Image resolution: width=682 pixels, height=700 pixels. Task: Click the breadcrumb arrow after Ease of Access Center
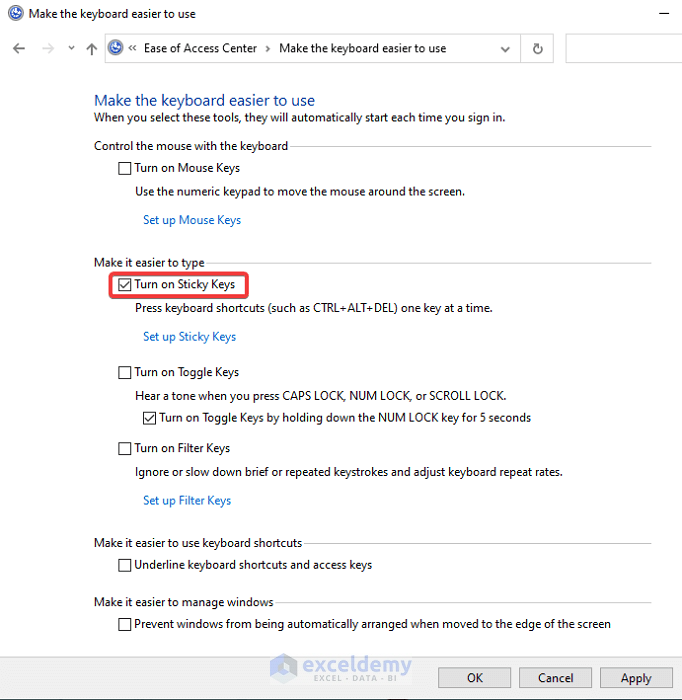(x=268, y=49)
